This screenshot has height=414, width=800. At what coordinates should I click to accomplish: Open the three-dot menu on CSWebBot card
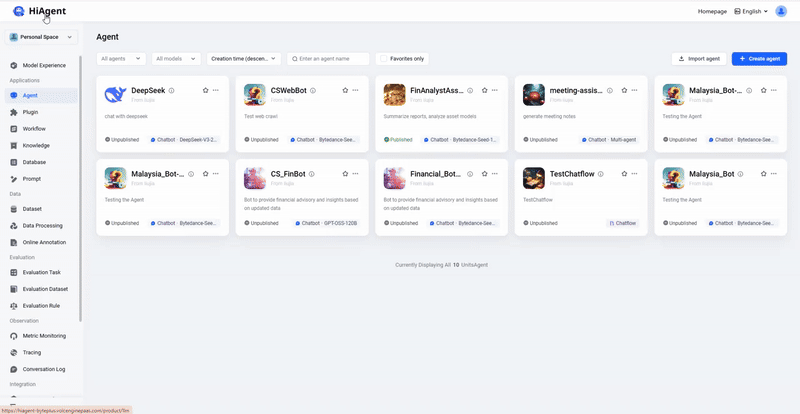point(355,90)
